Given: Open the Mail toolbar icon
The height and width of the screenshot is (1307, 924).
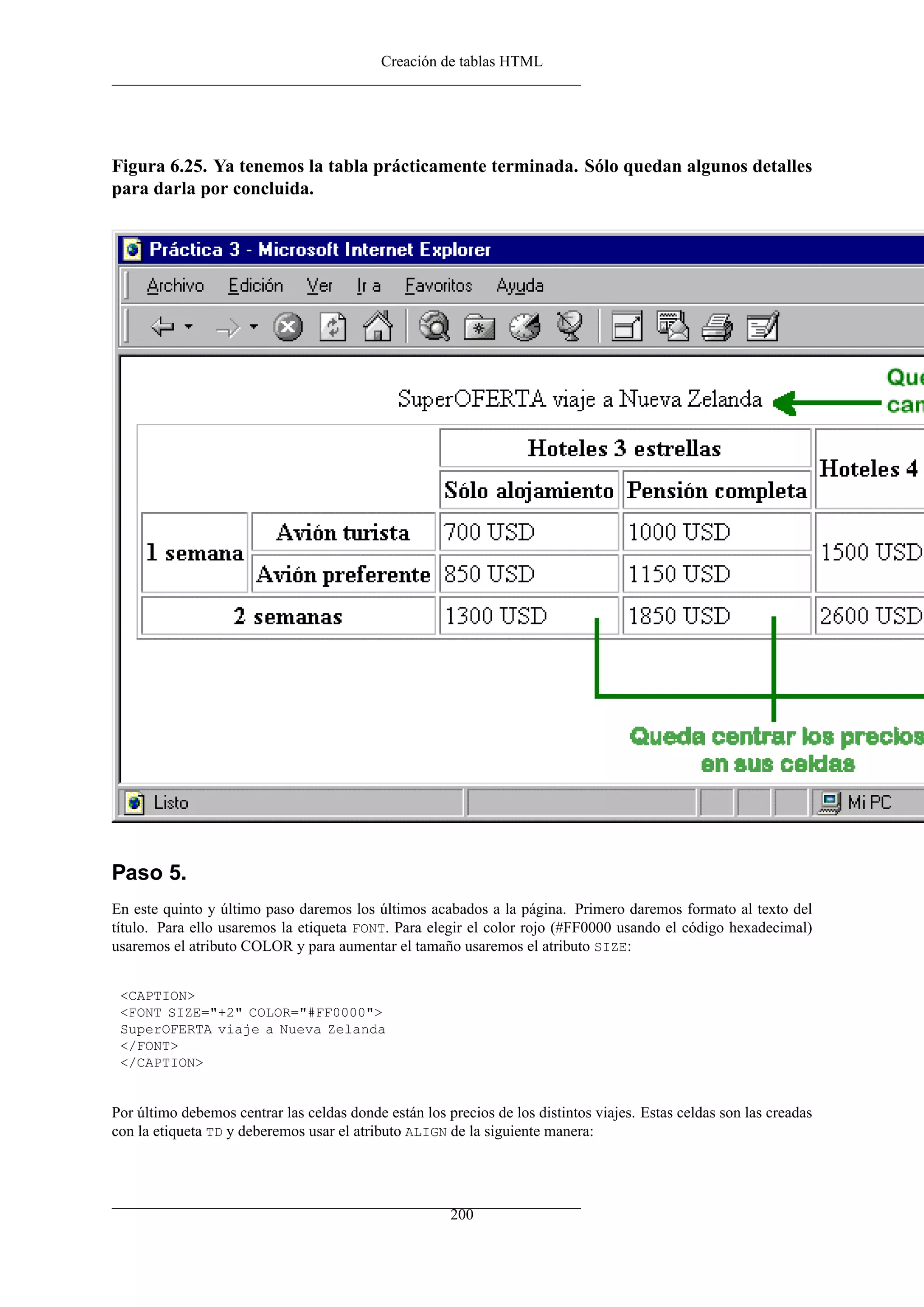Looking at the screenshot, I should [672, 326].
